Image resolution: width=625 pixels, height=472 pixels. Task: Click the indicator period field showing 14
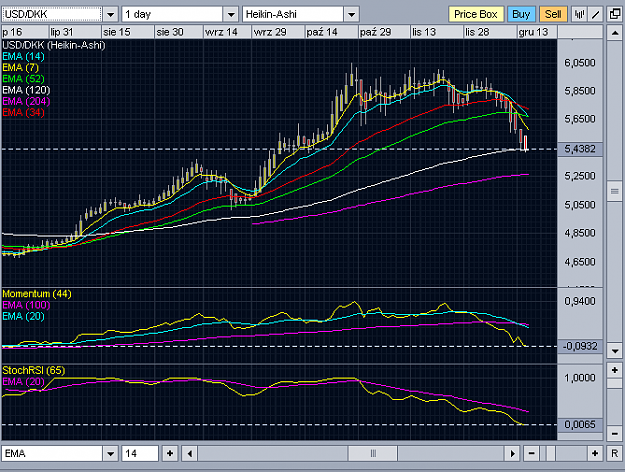(140, 453)
